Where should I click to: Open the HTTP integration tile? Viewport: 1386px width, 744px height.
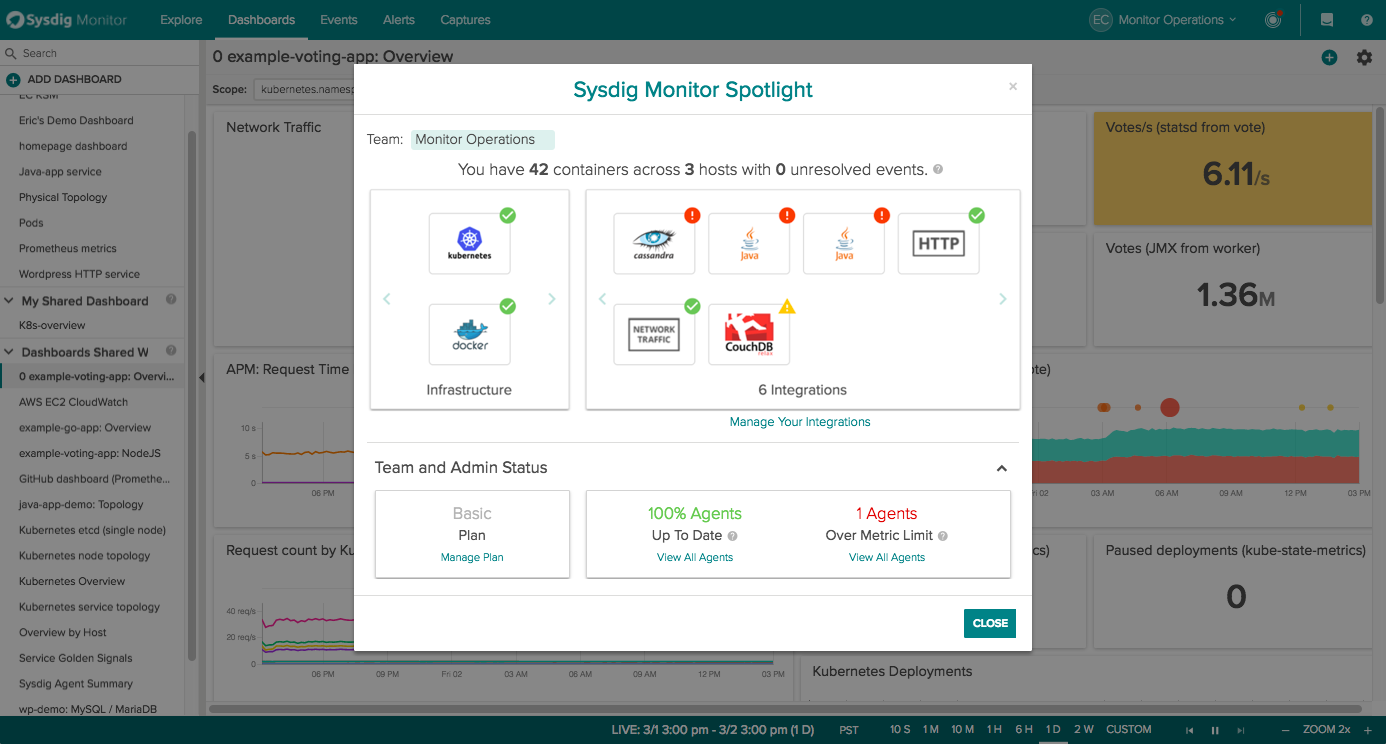(x=938, y=243)
